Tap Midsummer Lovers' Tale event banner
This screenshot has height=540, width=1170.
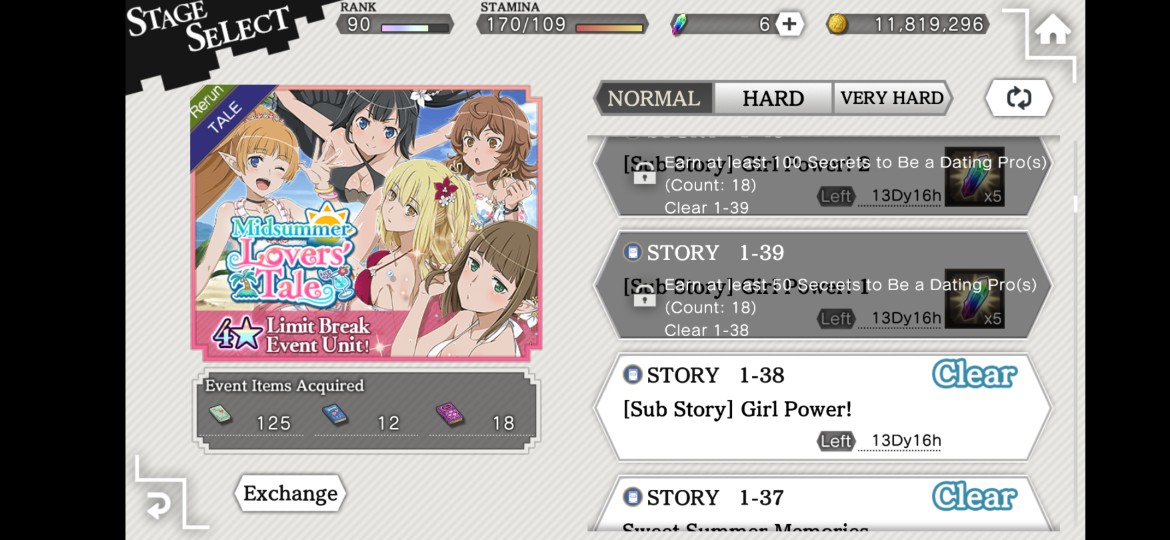point(366,223)
